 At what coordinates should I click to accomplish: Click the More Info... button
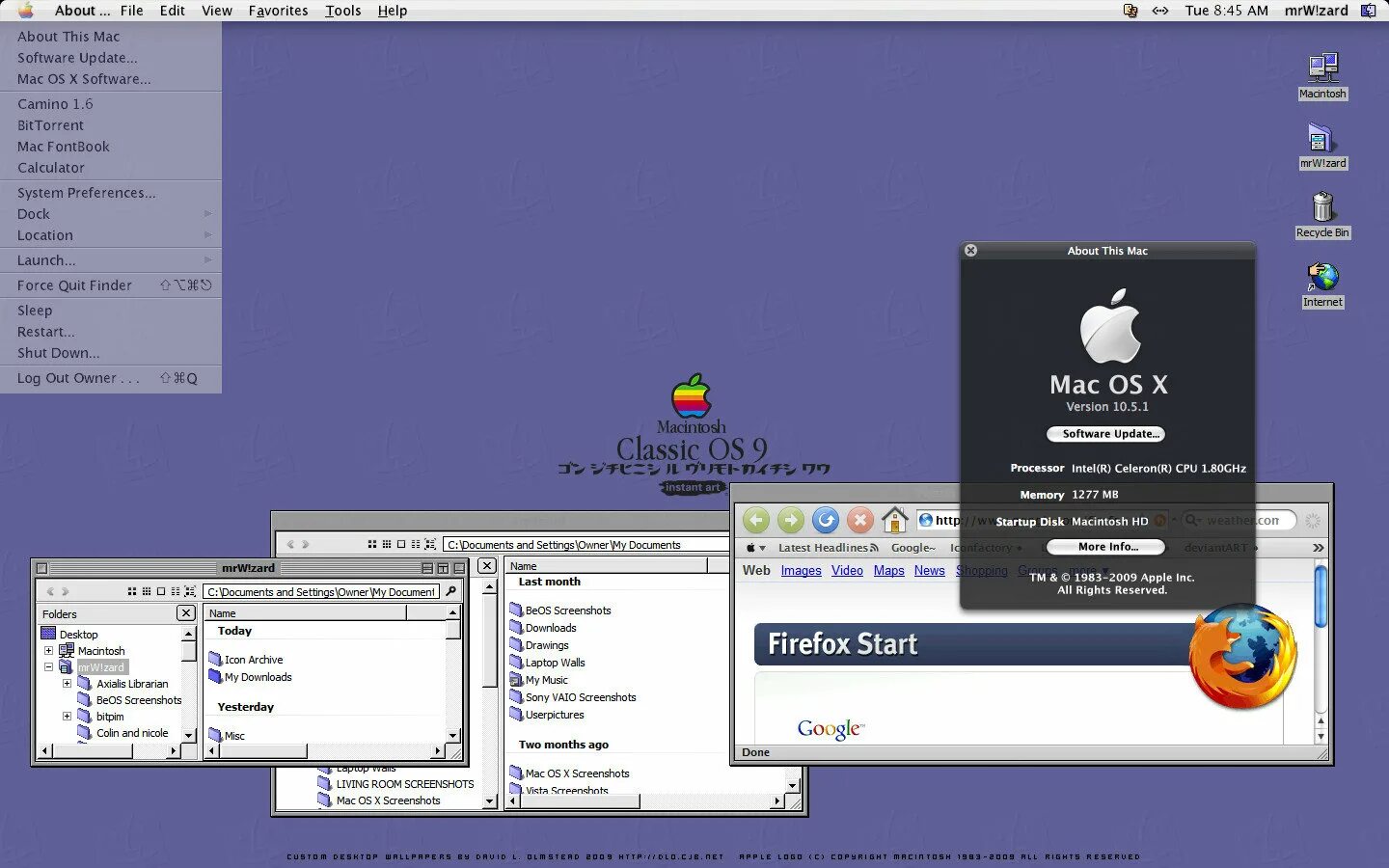pos(1105,547)
